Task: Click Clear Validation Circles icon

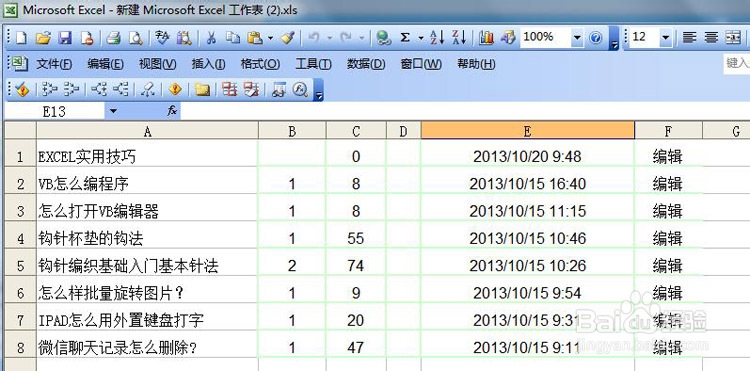Action: point(252,89)
